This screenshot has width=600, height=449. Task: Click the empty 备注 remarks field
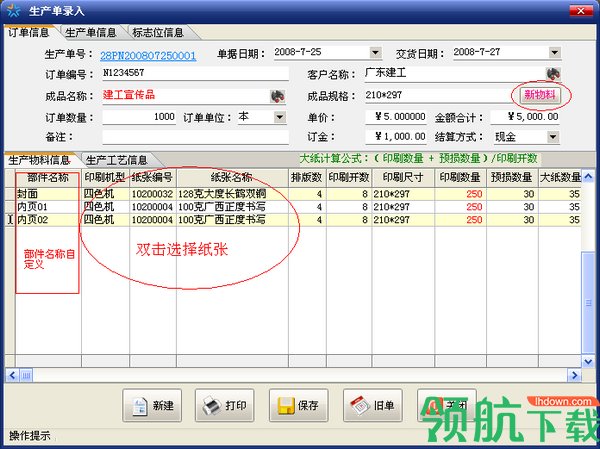196,137
